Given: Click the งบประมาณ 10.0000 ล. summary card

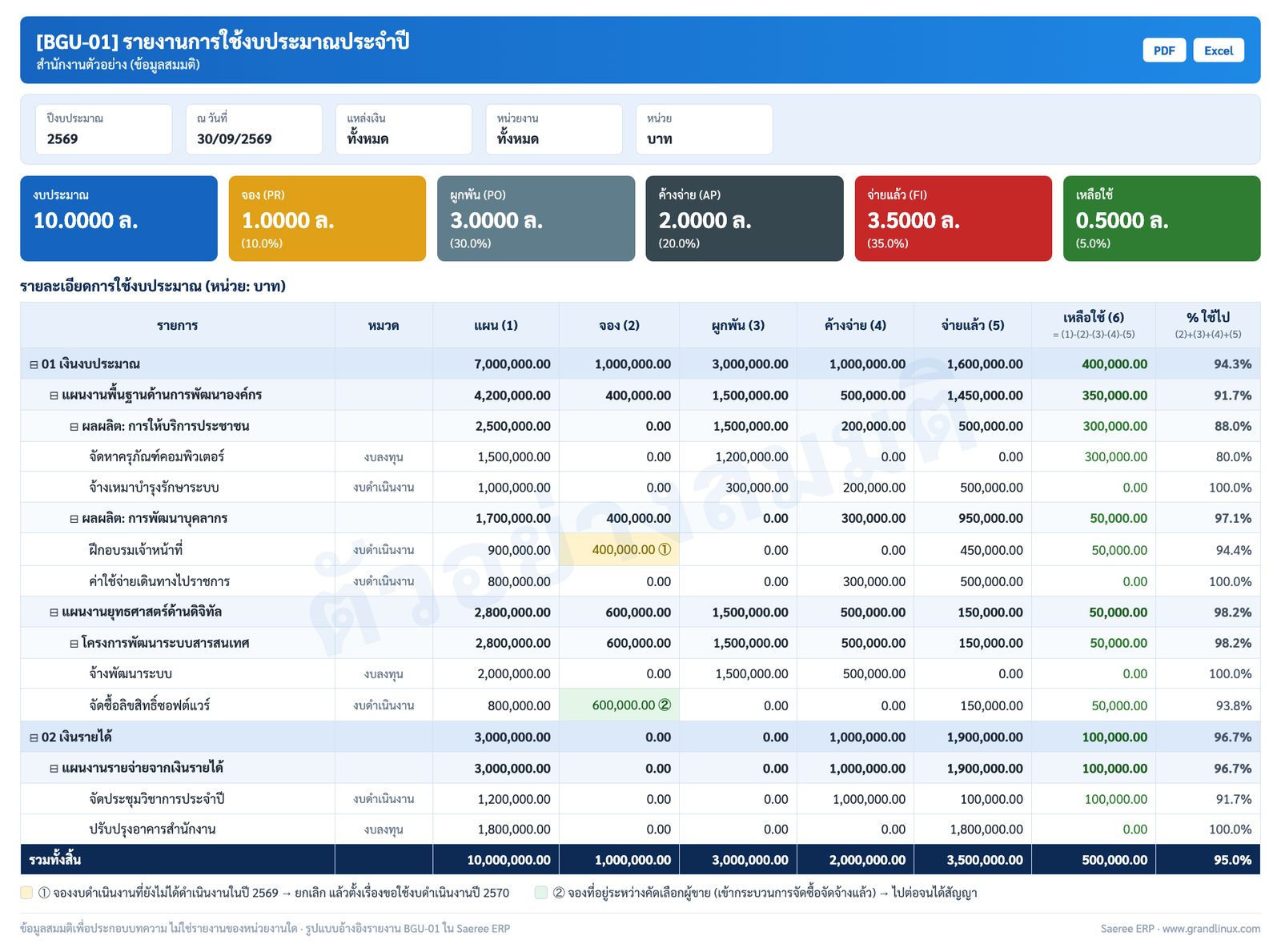Looking at the screenshot, I should tap(118, 219).
